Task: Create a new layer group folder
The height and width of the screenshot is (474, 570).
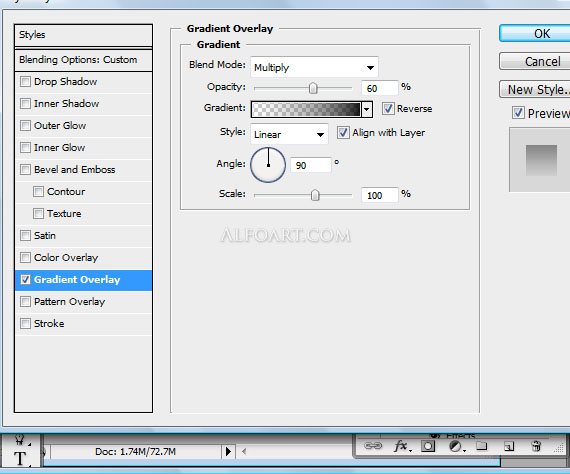Action: tap(482, 446)
